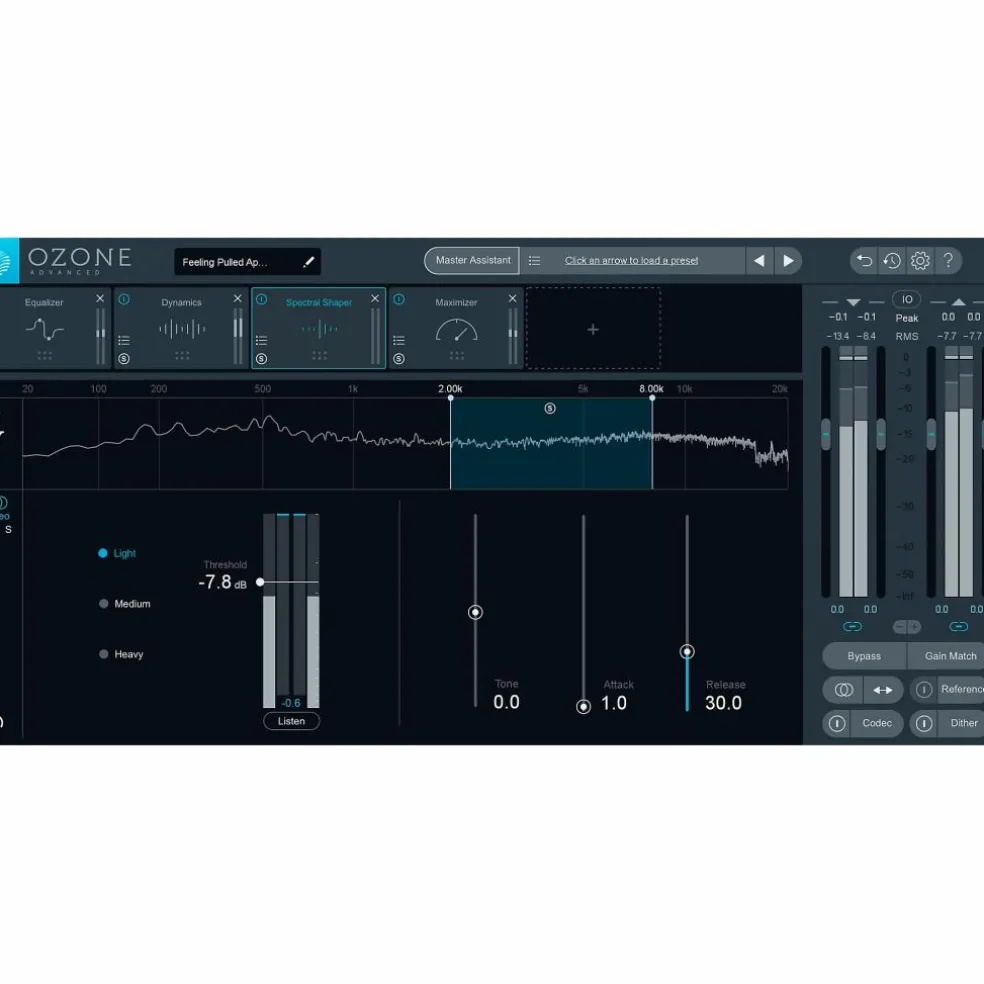Click the Gain Match button

coord(946,656)
